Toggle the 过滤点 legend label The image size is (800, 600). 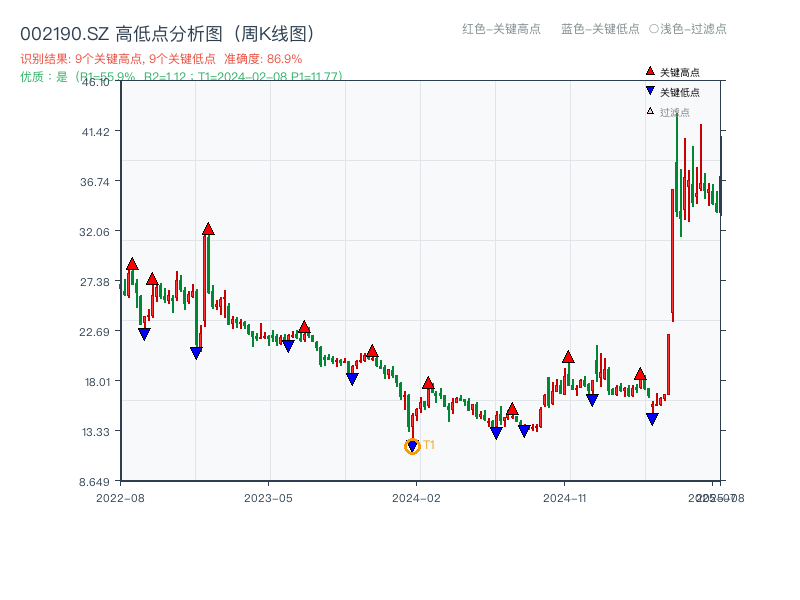pyautogui.click(x=674, y=112)
